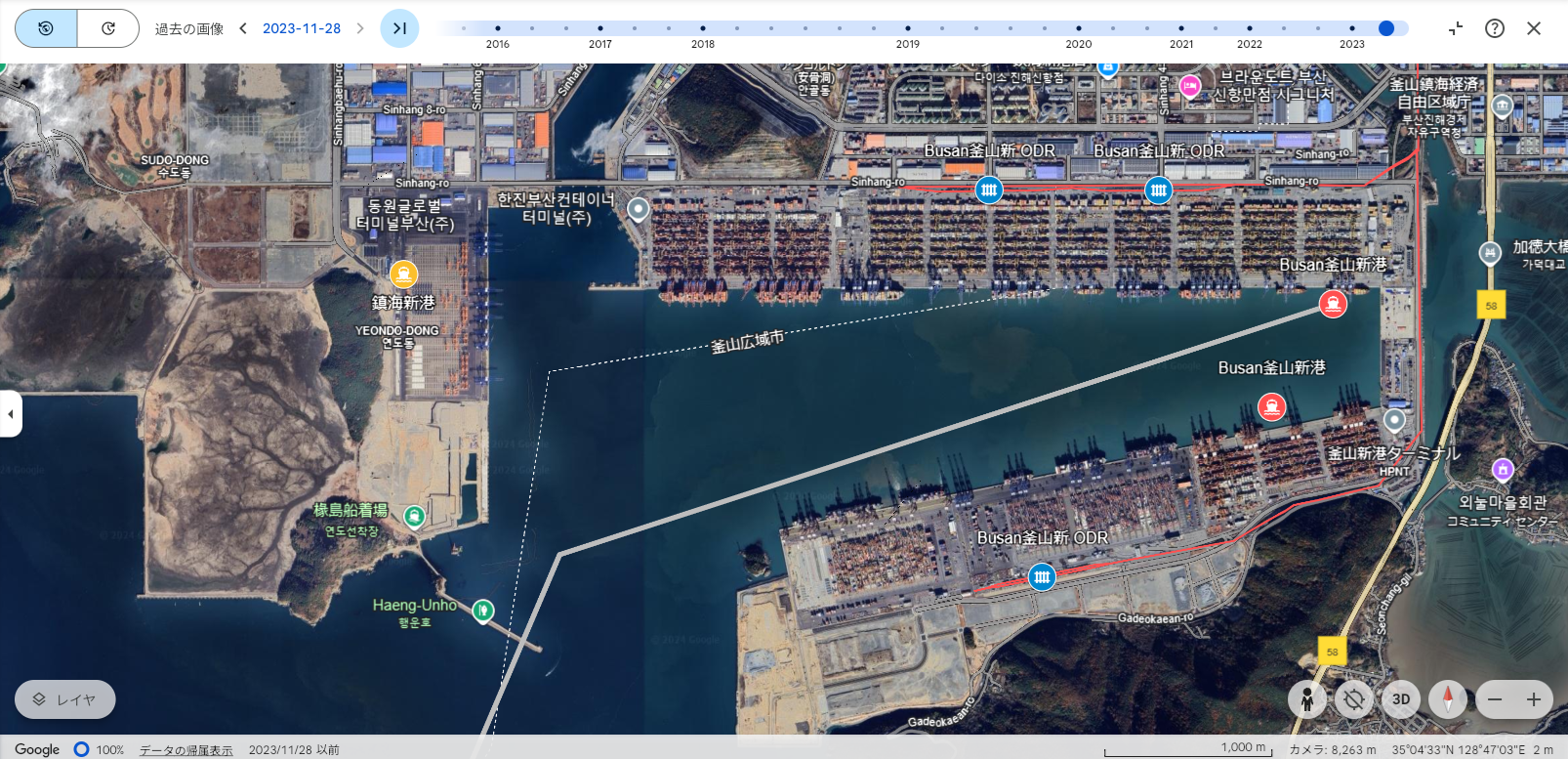1568x759 pixels.
Task: Open the データの帰属表示 link
Action: pyautogui.click(x=186, y=750)
